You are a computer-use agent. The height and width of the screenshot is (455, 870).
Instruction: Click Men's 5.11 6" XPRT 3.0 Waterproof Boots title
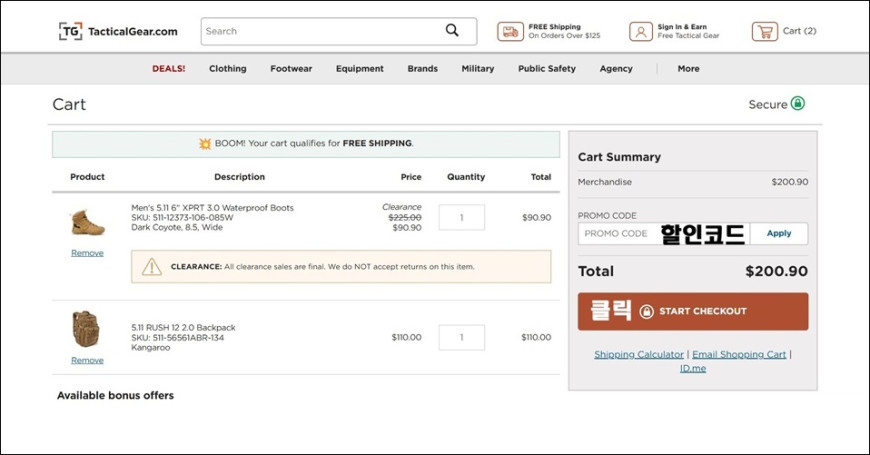(x=213, y=208)
